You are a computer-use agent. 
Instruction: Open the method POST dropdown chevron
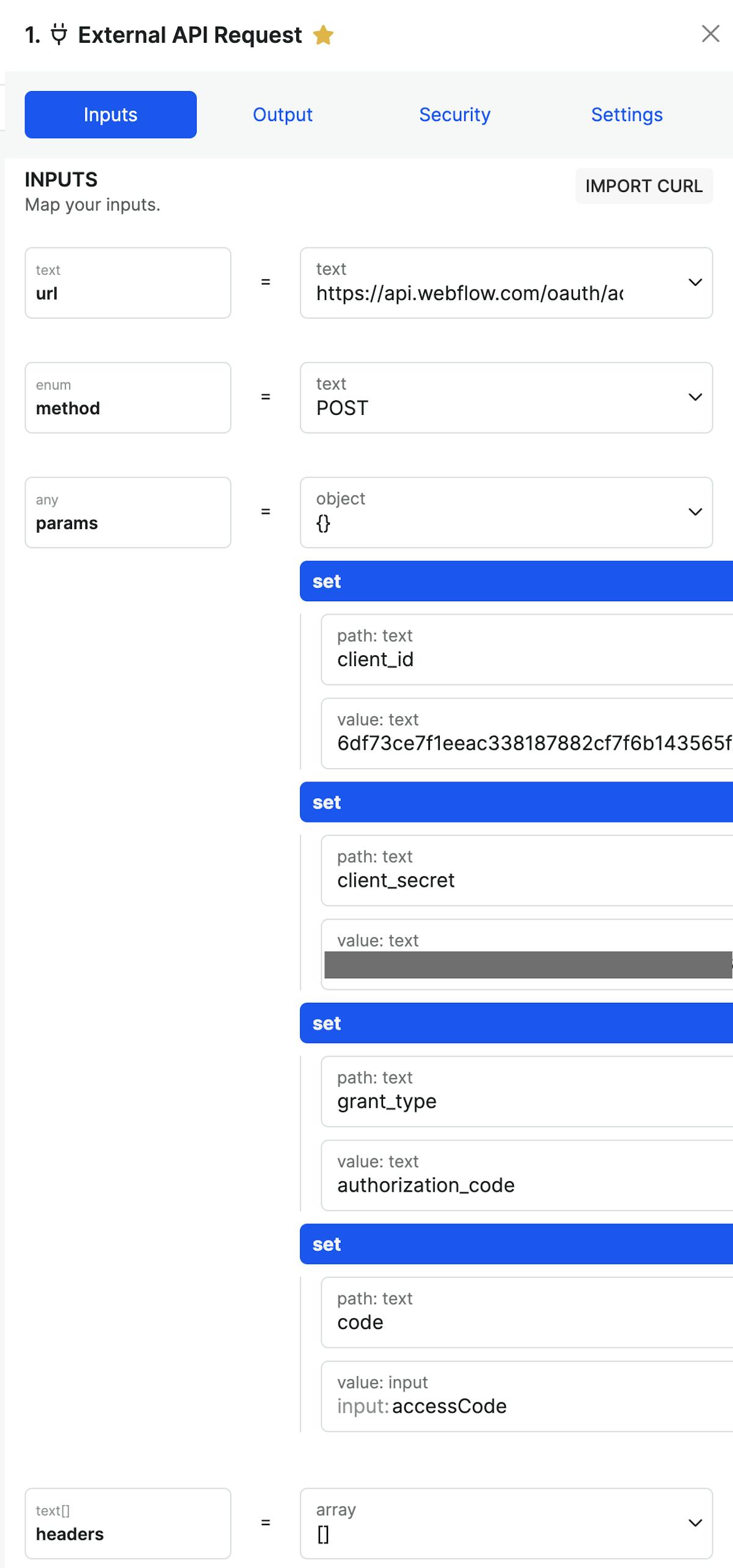[x=695, y=397]
